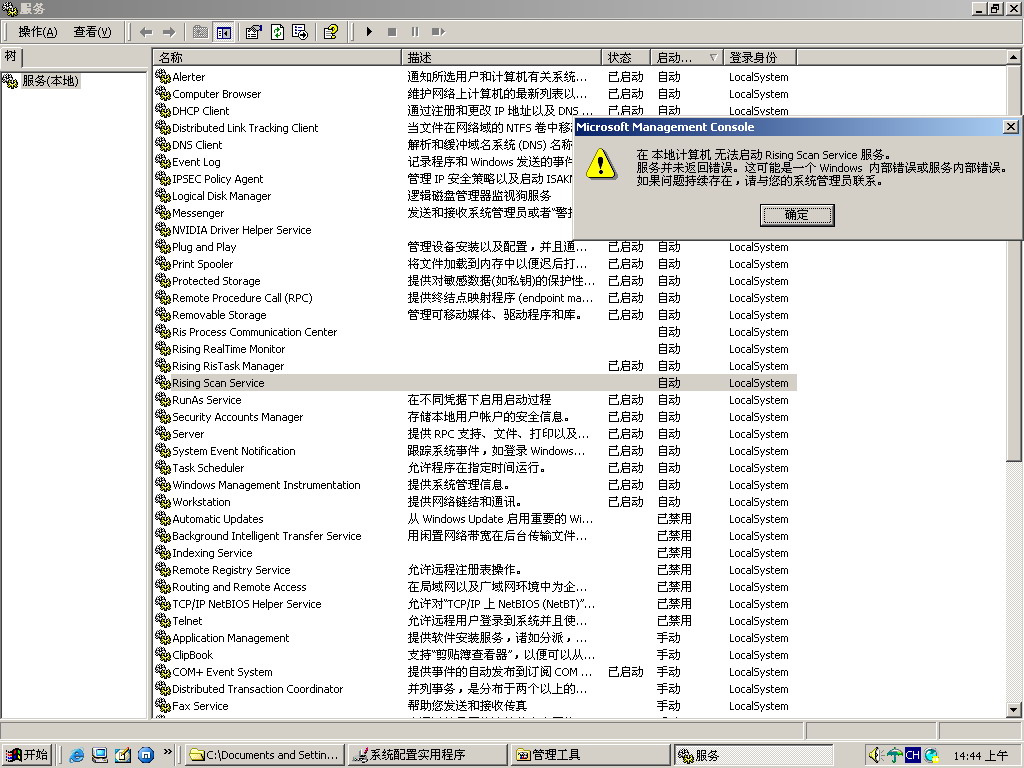Click the Up one level folder icon
1024x768 pixels.
click(200, 32)
